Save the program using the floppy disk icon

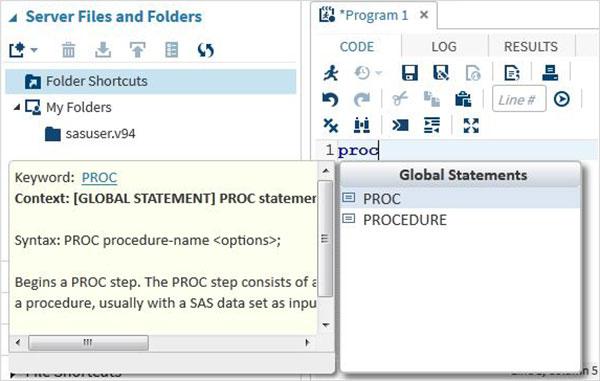click(x=409, y=72)
